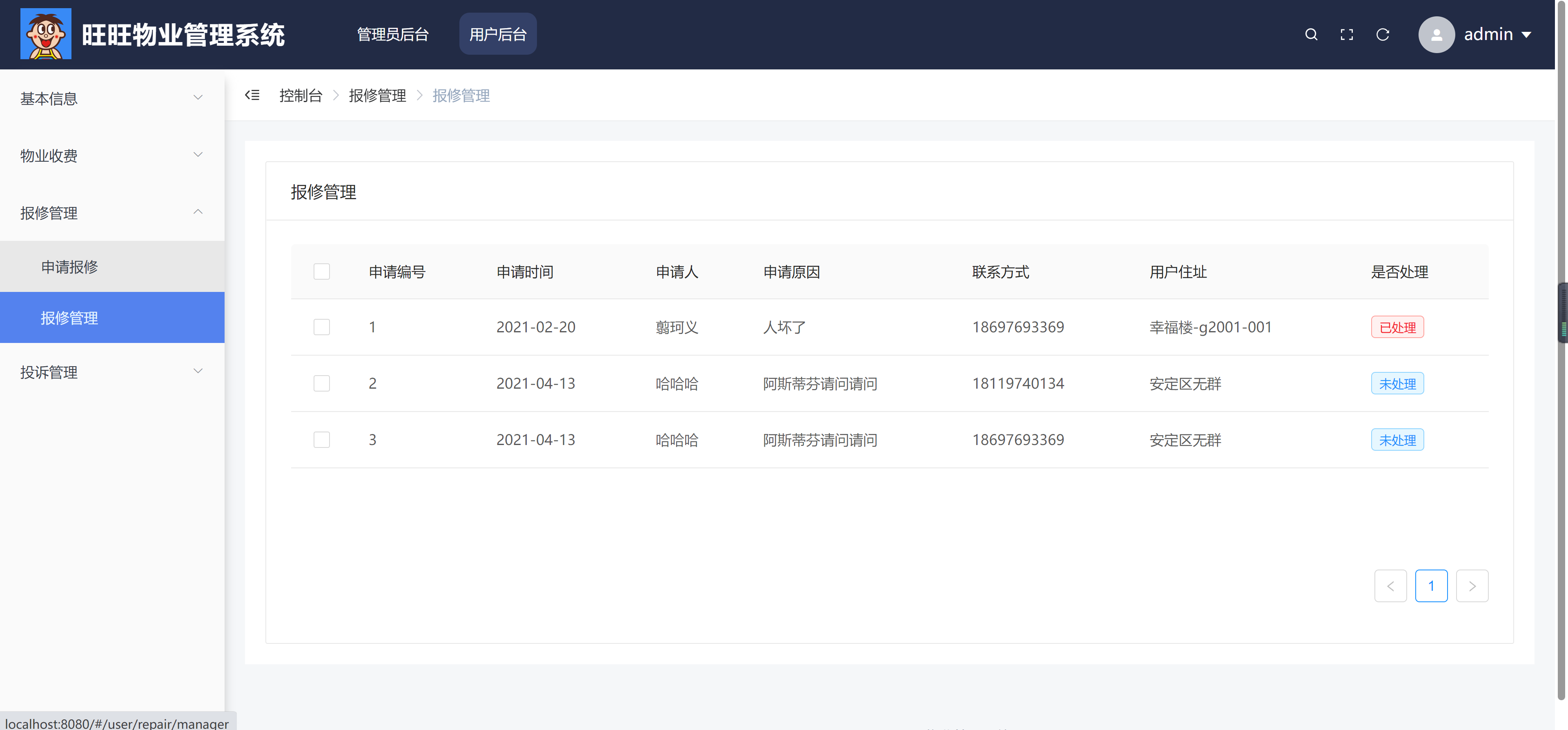
Task: Switch to 管理员后台 top navigation tab
Action: 392,35
